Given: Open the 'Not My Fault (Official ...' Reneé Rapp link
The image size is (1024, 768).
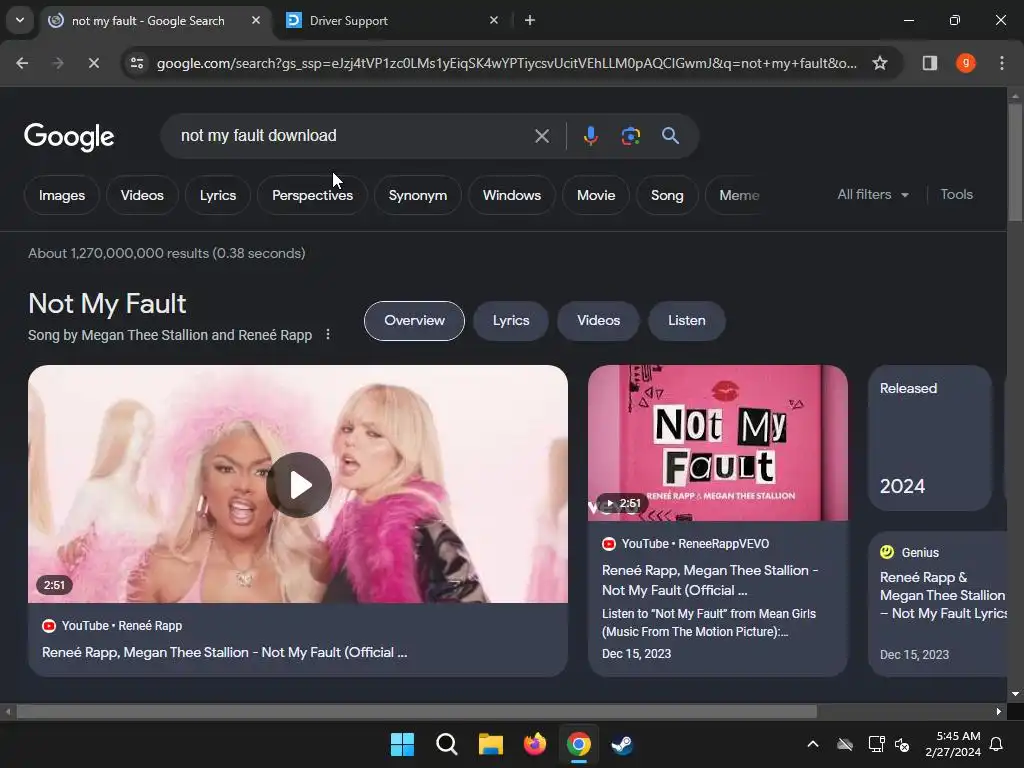Looking at the screenshot, I should pyautogui.click(x=224, y=652).
